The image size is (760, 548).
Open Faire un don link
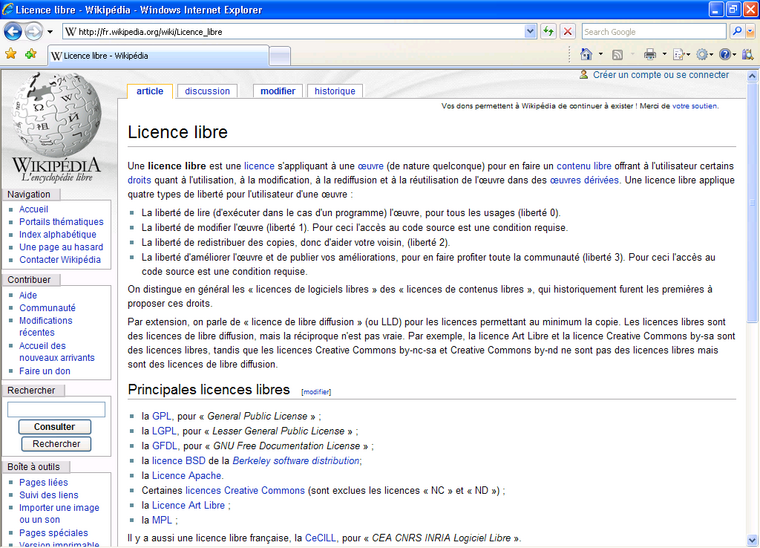[45, 371]
